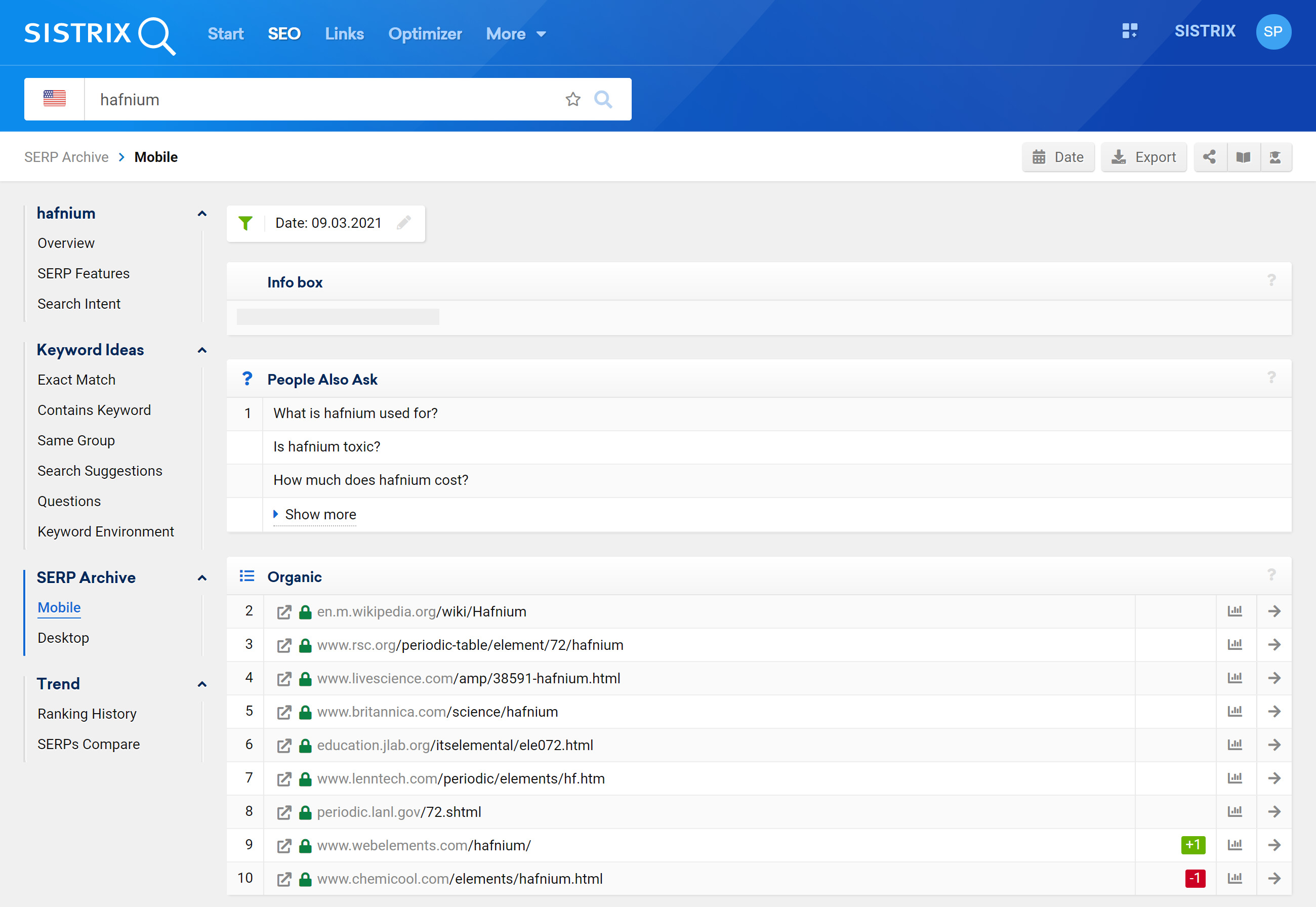This screenshot has height=907, width=1316.
Task: Click the support person icon
Action: (x=1276, y=157)
